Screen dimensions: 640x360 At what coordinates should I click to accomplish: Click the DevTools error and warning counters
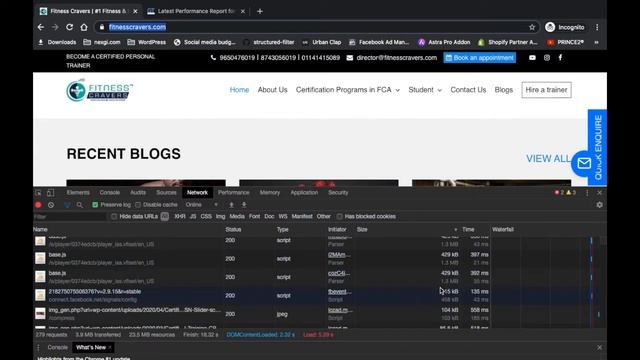pyautogui.click(x=565, y=193)
